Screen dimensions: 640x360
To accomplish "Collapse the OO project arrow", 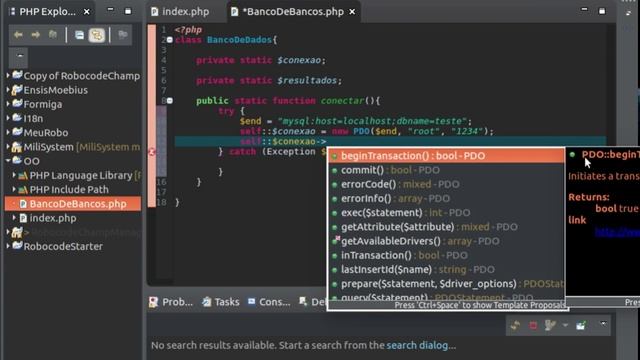I will click(8, 161).
